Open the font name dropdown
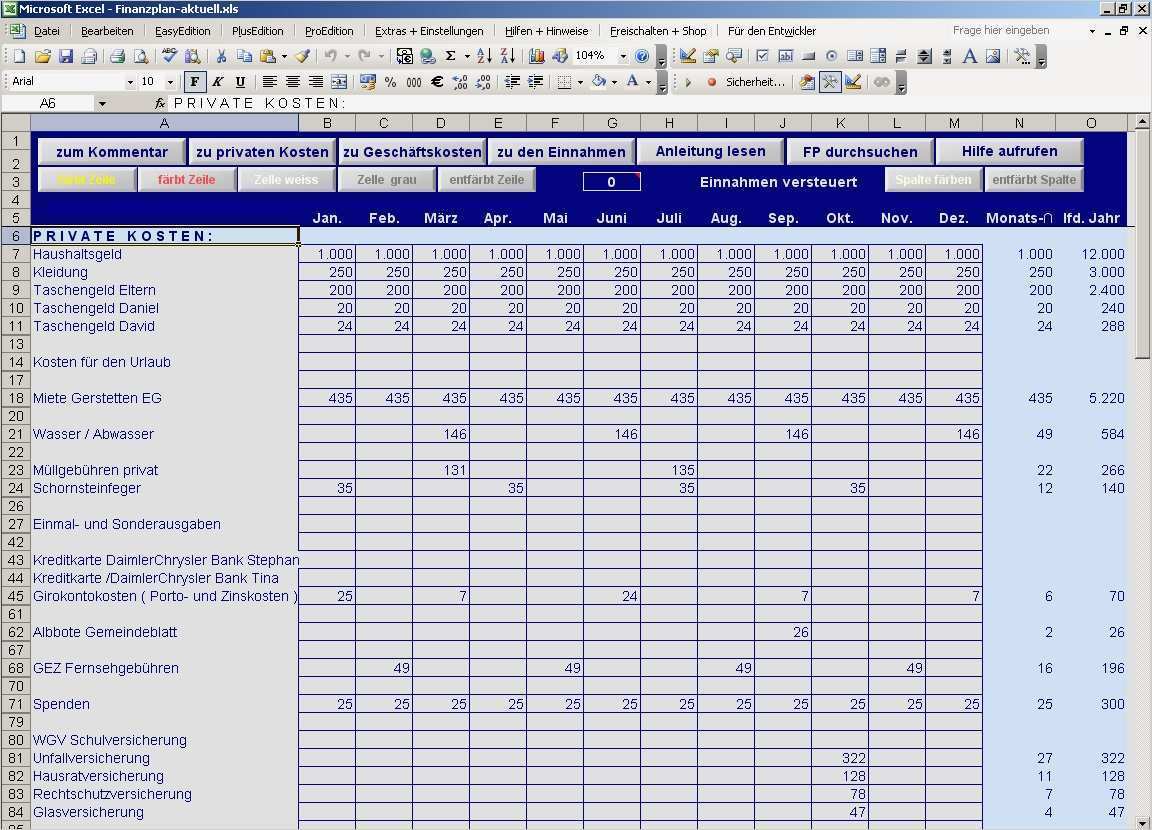The height and width of the screenshot is (830, 1152). point(131,81)
